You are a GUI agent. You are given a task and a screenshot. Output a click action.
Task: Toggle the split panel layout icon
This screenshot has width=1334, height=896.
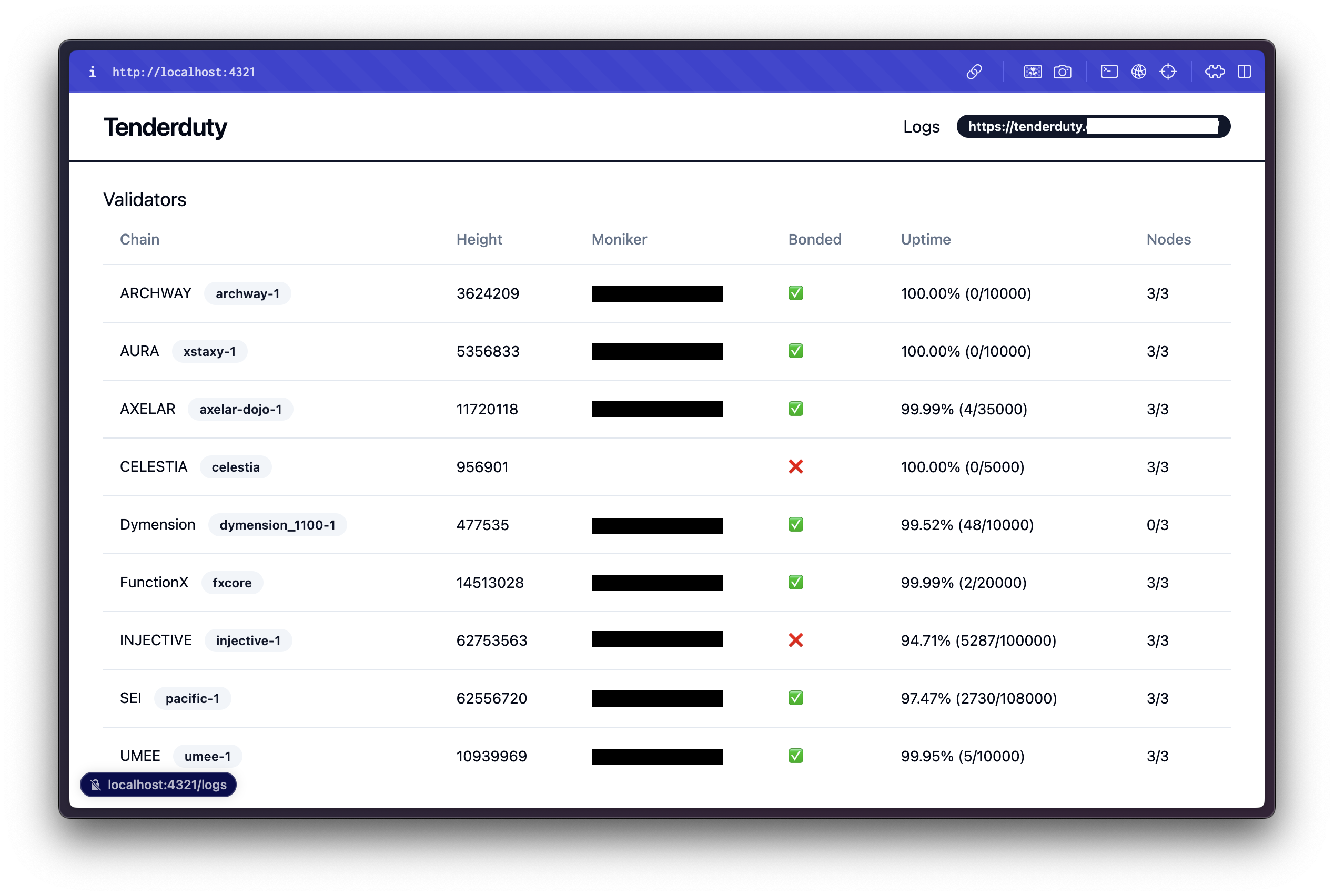tap(1244, 72)
